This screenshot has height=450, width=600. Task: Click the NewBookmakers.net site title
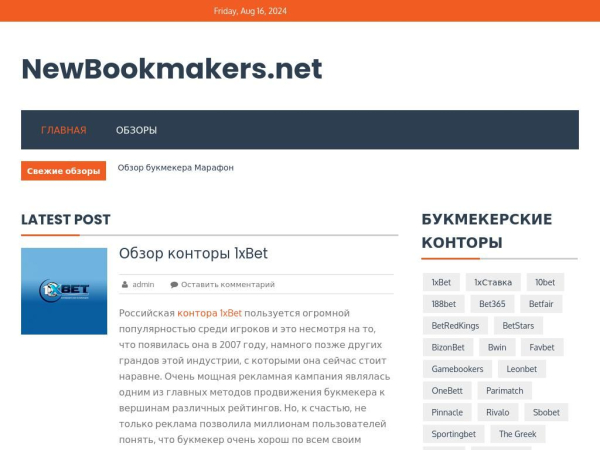(172, 69)
